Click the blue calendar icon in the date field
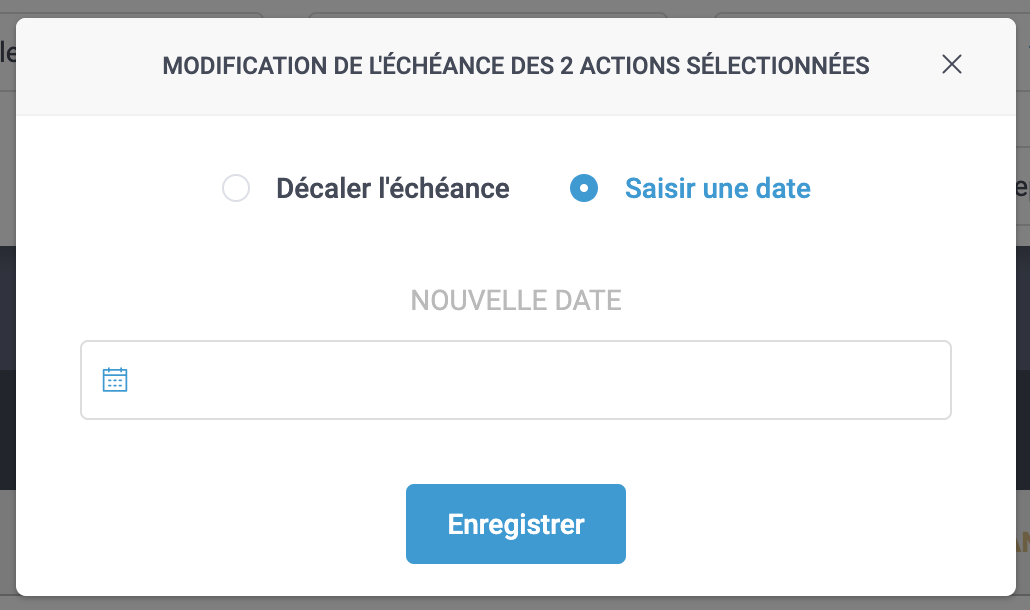The image size is (1030, 610). [115, 379]
